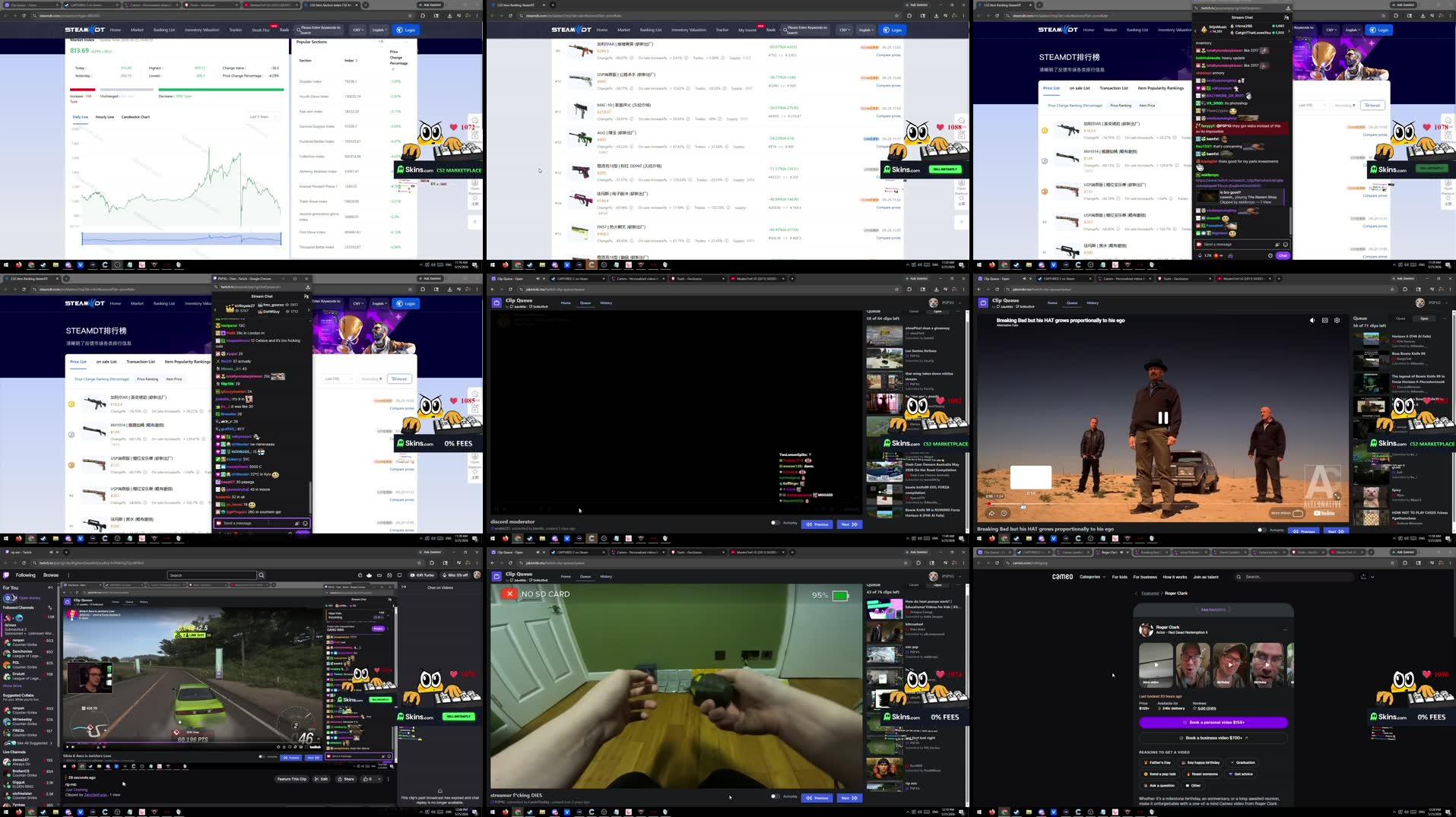Viewport: 1456px width, 817px height.
Task: Like the Twitch clip with thumbs-up
Action: [369, 779]
